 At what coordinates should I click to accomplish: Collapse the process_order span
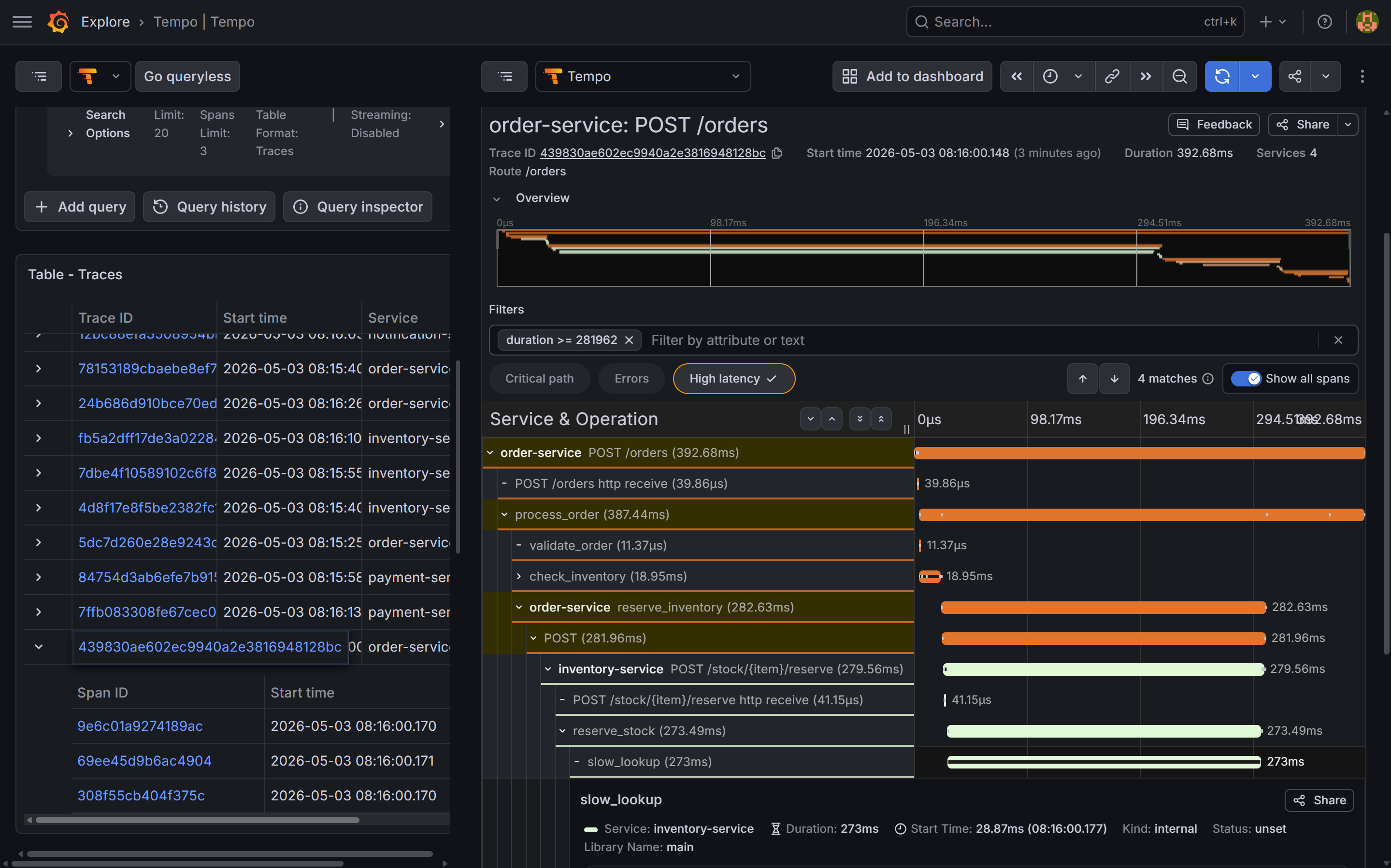(x=504, y=514)
